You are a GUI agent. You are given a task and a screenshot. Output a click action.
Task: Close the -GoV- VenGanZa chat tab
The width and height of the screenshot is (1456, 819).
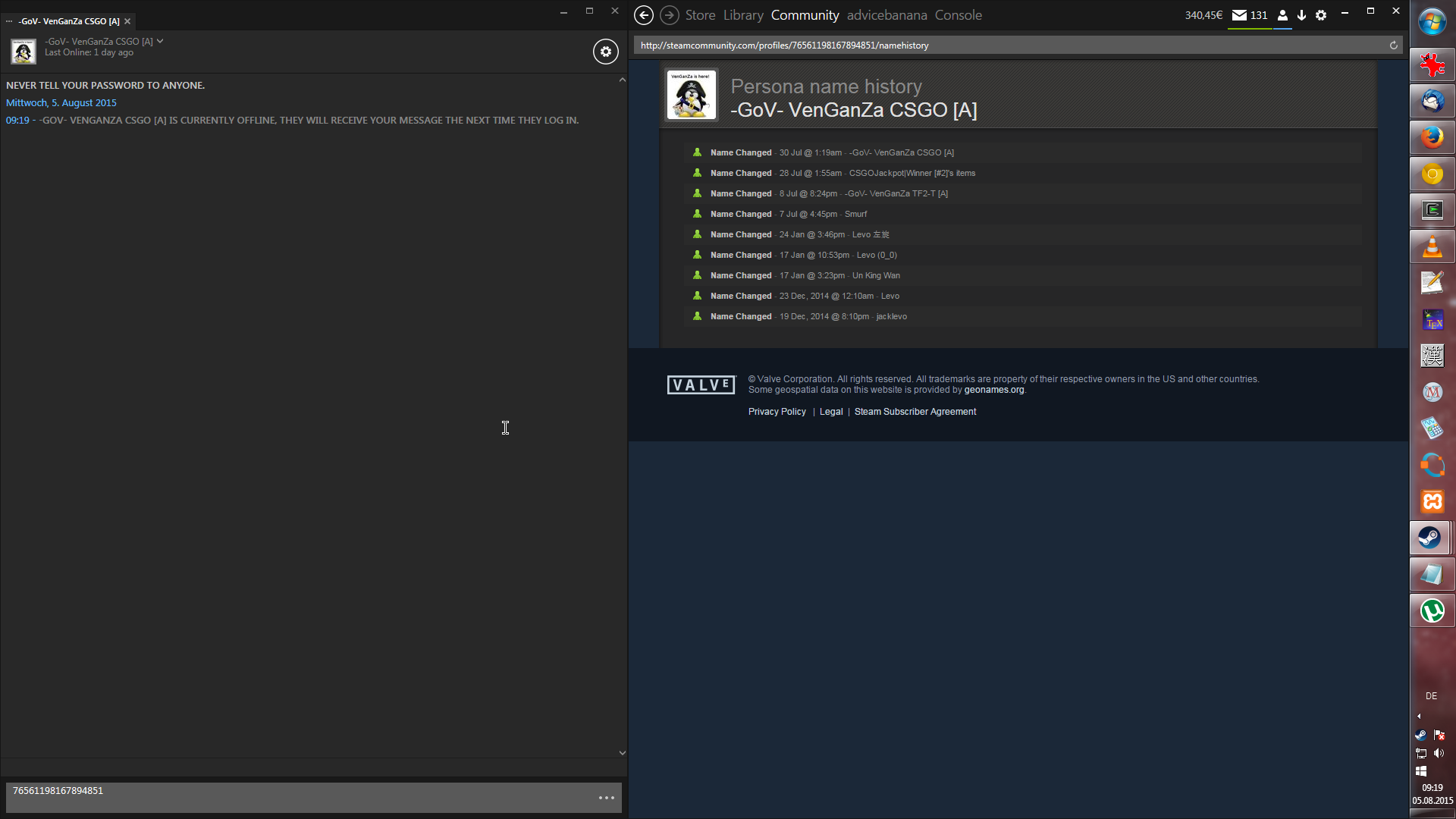(x=127, y=21)
